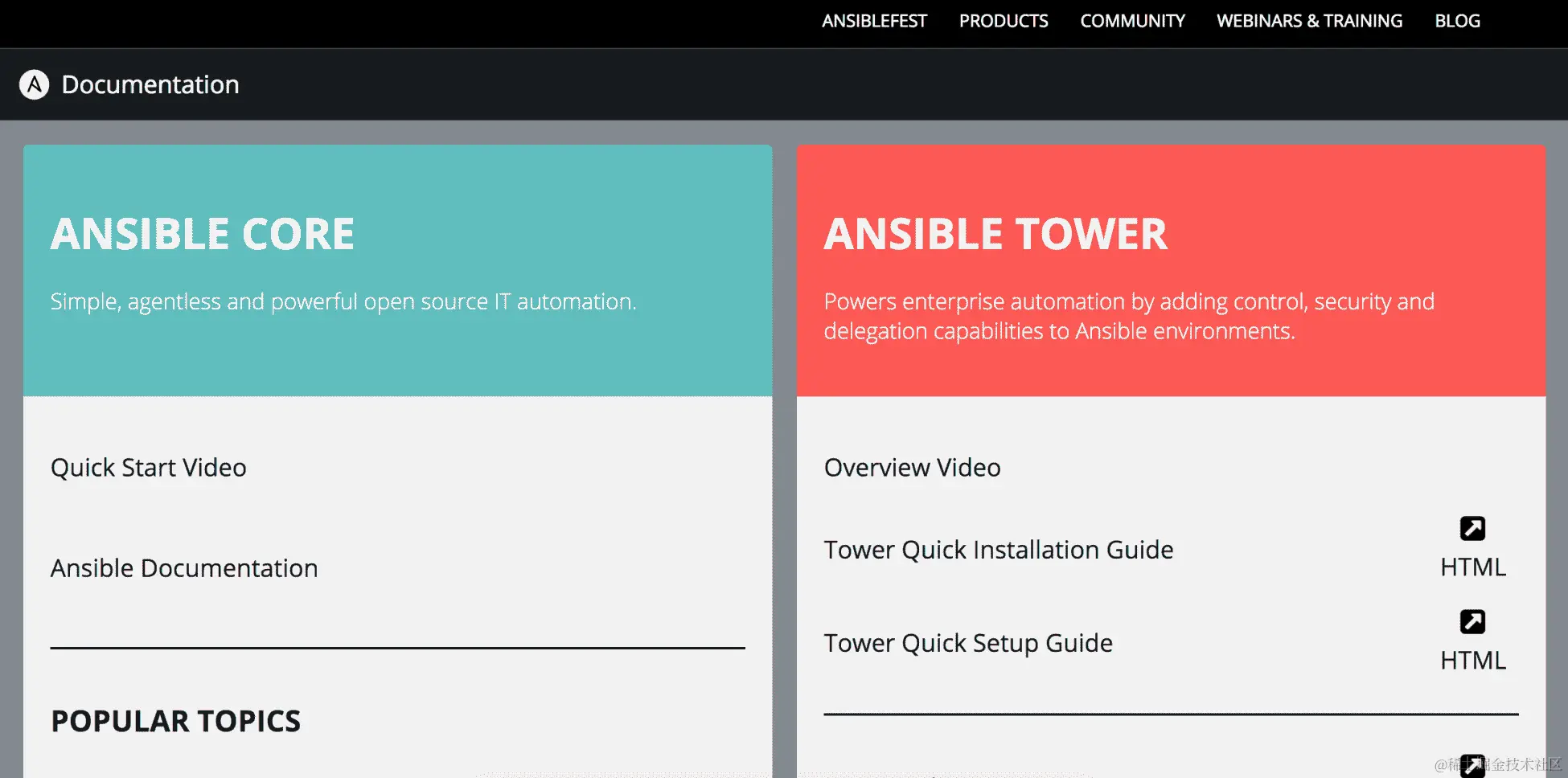Go to the COMMUNITY menu item
Image resolution: width=1568 pixels, height=778 pixels.
pyautogui.click(x=1132, y=21)
